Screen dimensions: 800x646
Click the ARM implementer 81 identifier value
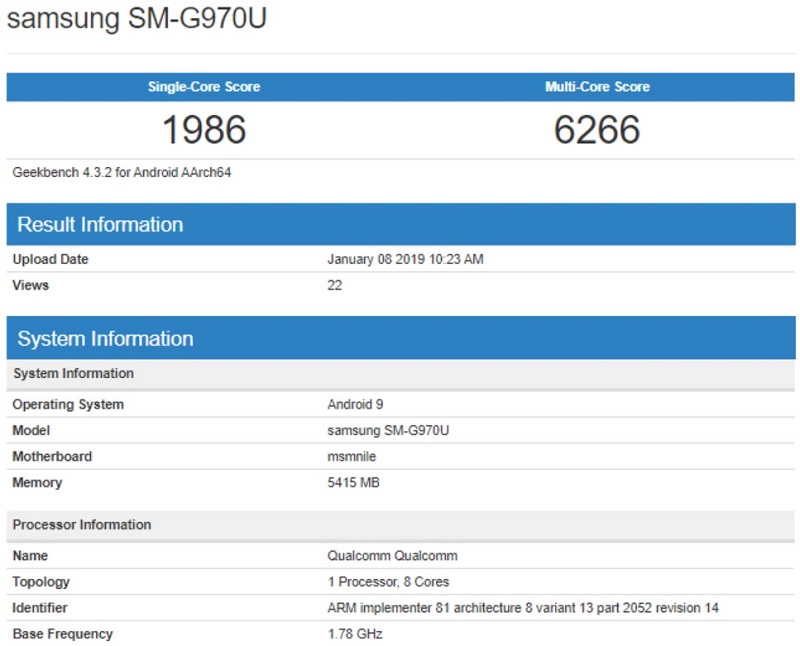[x=523, y=608]
